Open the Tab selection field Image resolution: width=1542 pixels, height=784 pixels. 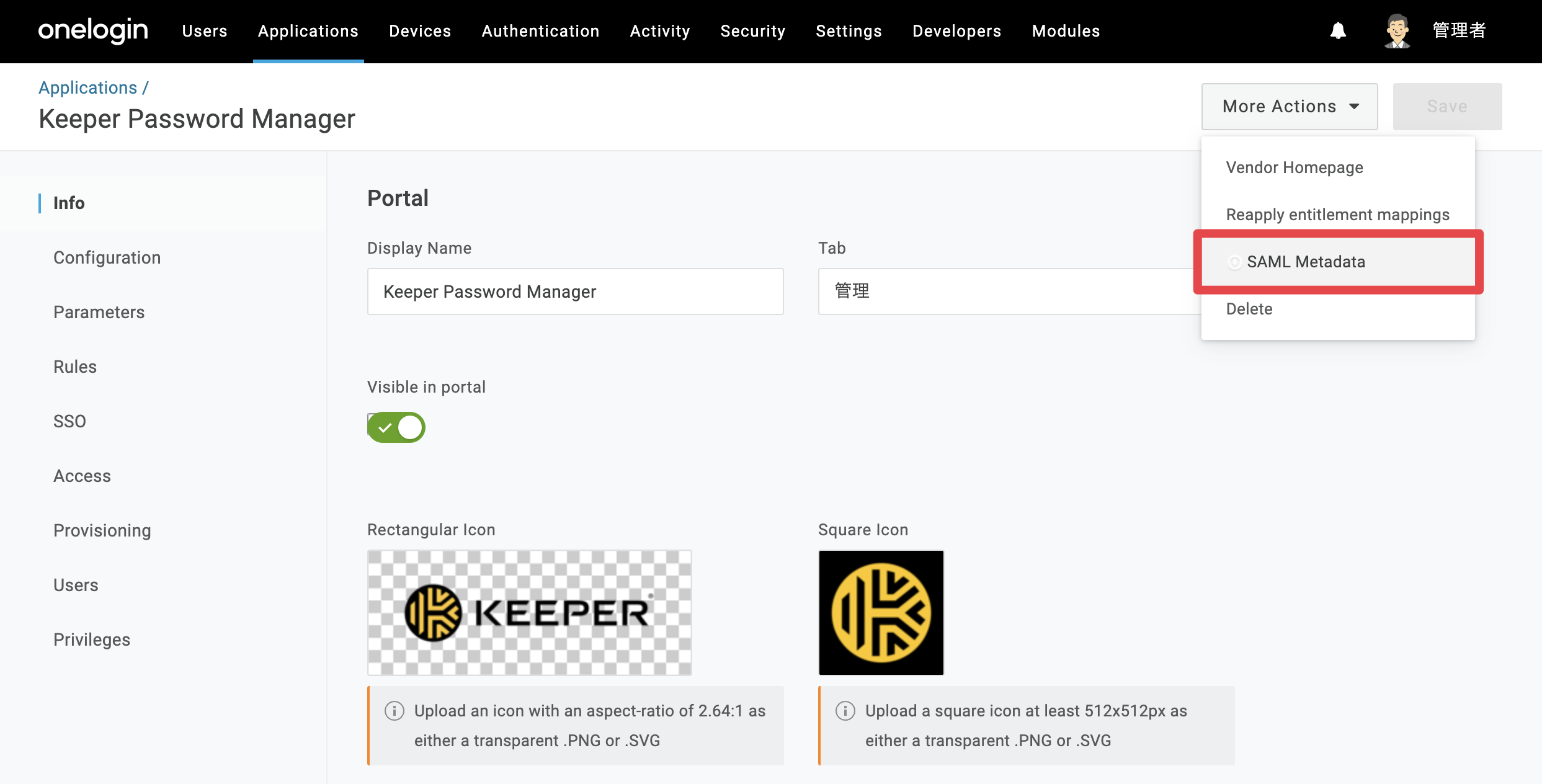tap(1010, 292)
